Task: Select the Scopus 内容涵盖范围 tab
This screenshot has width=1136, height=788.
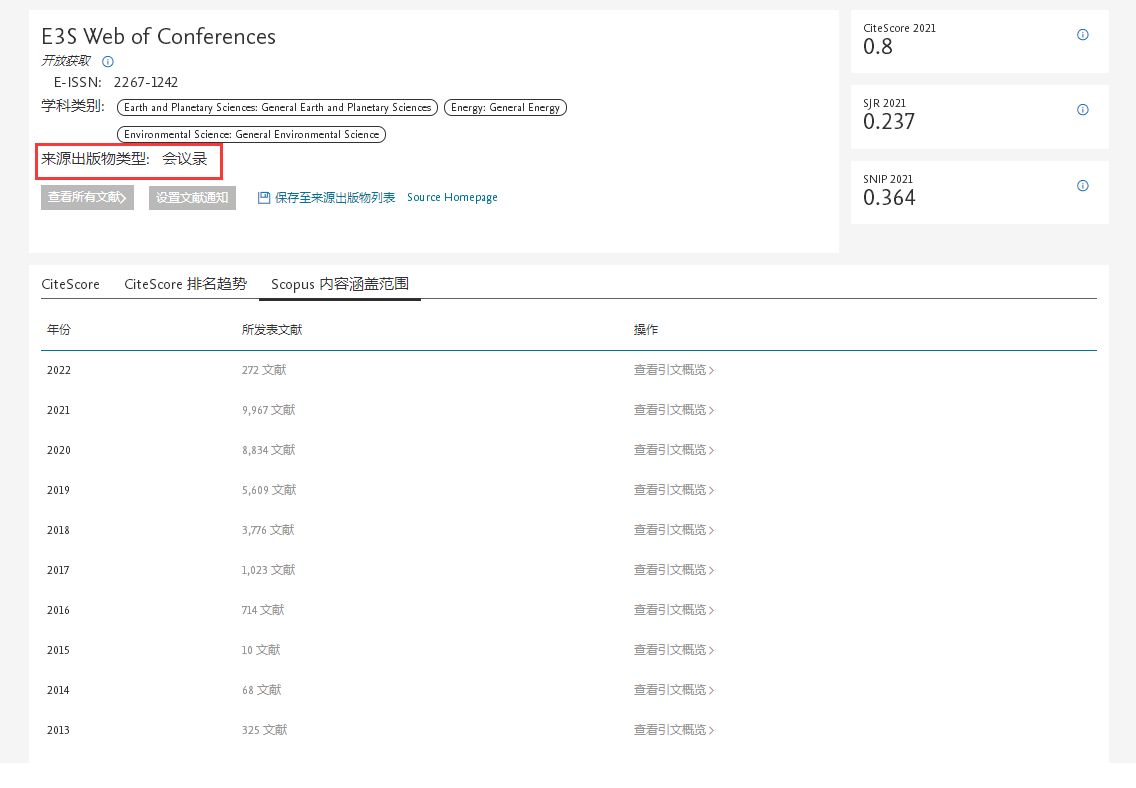Action: click(x=339, y=284)
